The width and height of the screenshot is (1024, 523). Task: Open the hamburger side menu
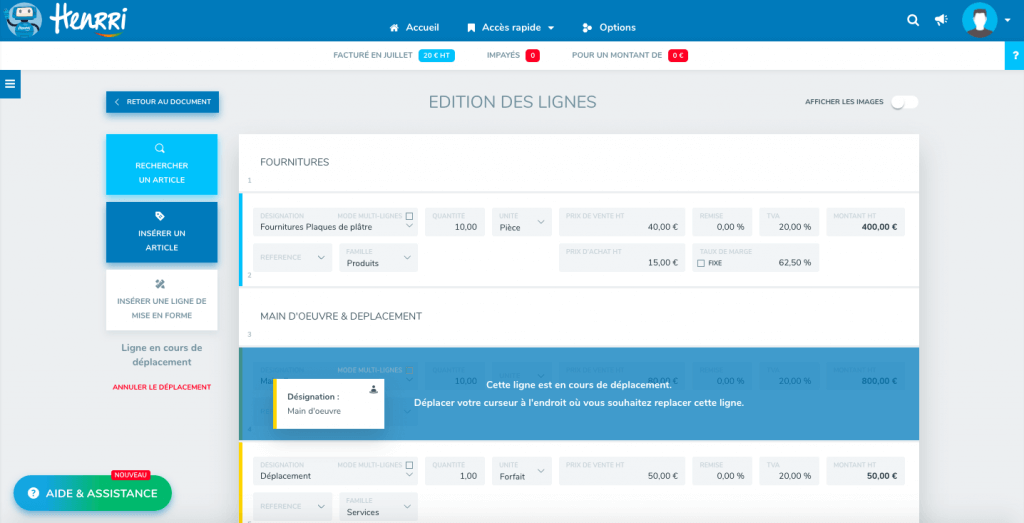[x=10, y=84]
